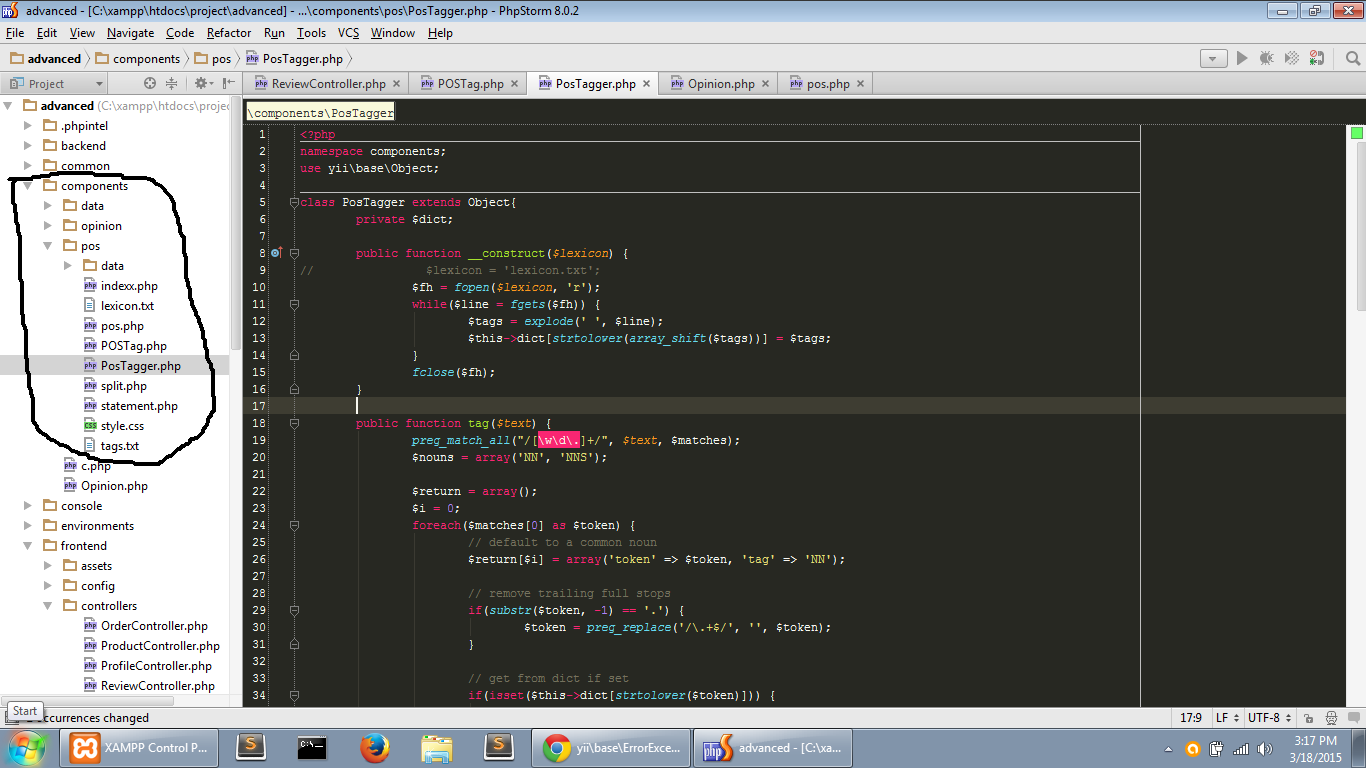Image resolution: width=1366 pixels, height=768 pixels.
Task: Toggle listening for PHP debug connections icon
Action: tap(1317, 59)
